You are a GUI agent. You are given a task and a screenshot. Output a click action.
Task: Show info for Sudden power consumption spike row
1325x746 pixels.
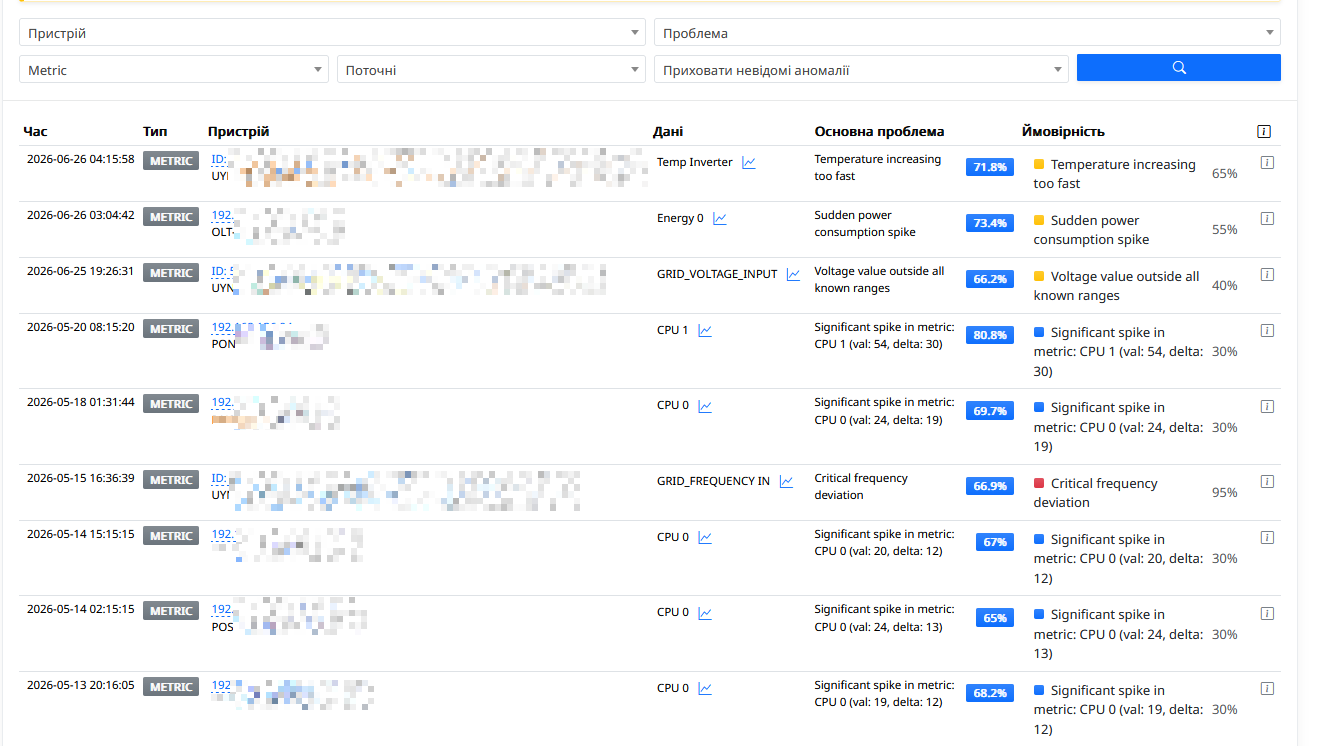pyautogui.click(x=1267, y=218)
